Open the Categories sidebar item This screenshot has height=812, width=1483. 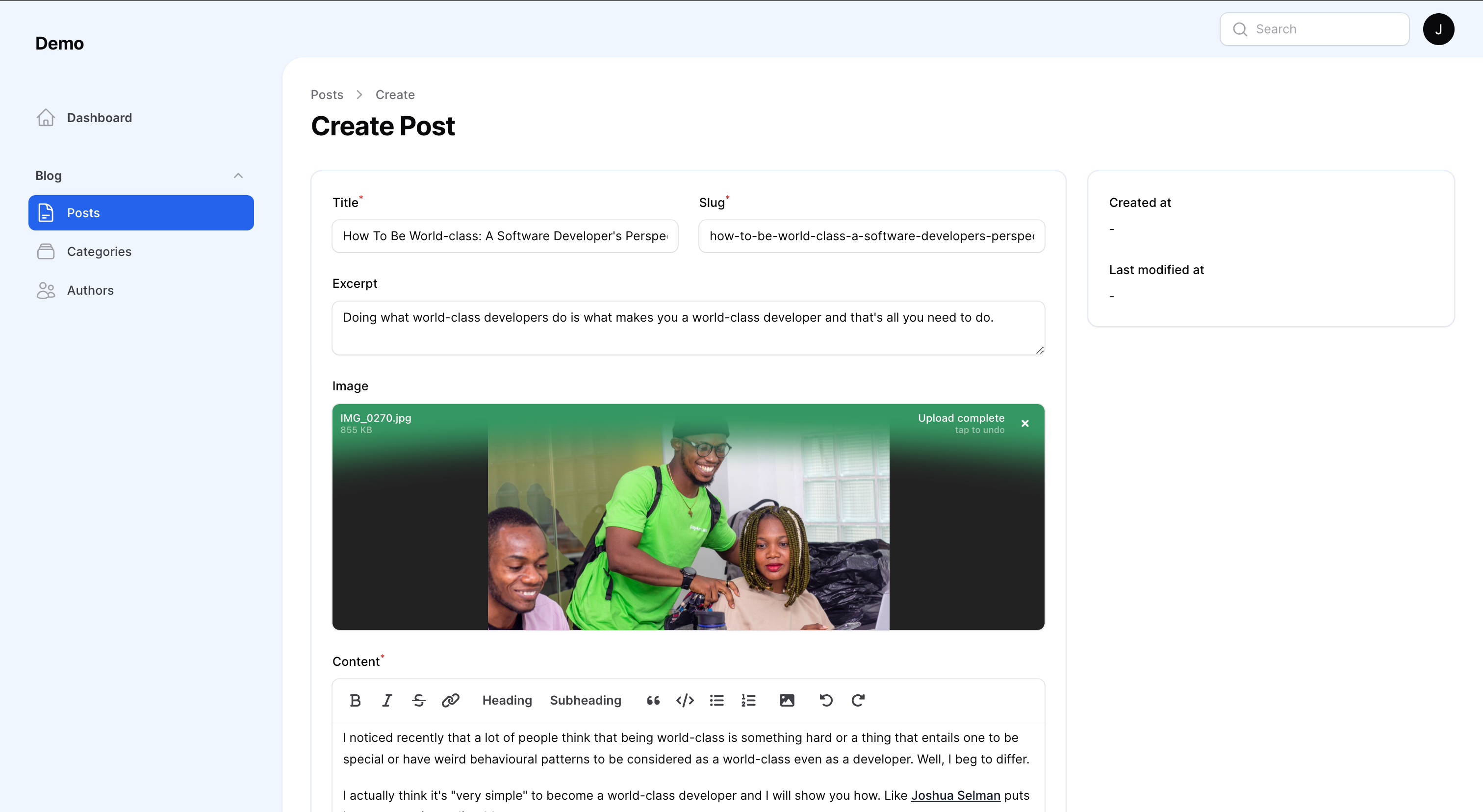[x=99, y=252]
